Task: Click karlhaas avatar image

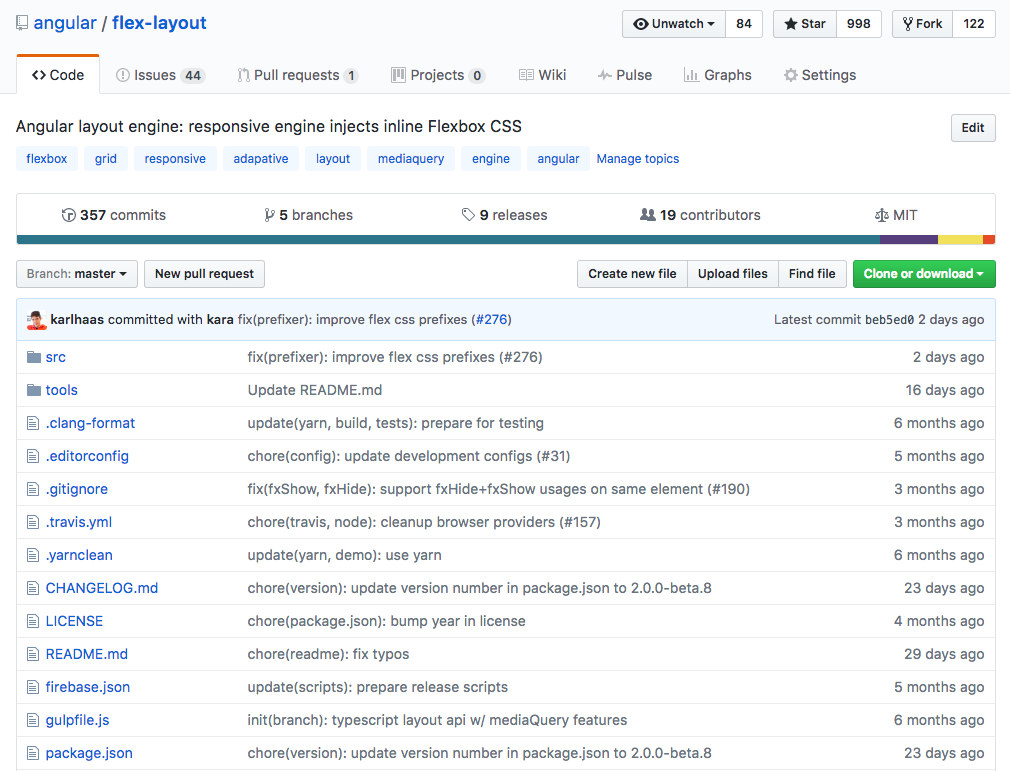Action: (37, 319)
